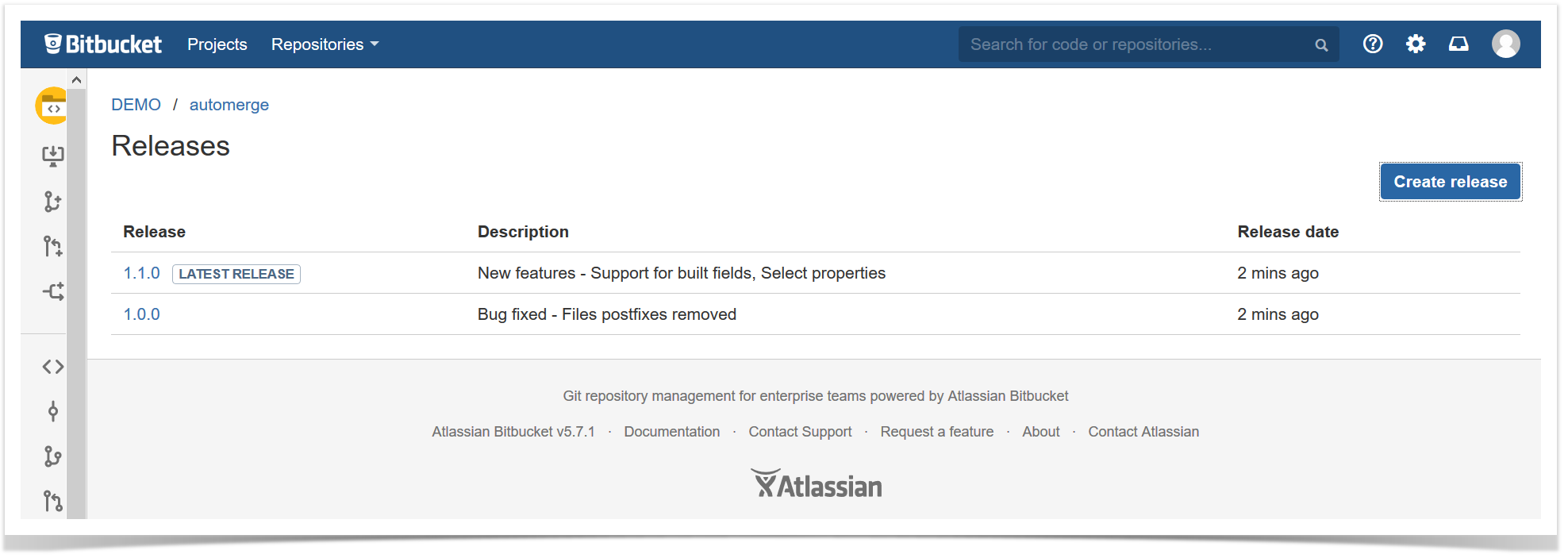Click the Clone repository sidebar icon

click(53, 156)
